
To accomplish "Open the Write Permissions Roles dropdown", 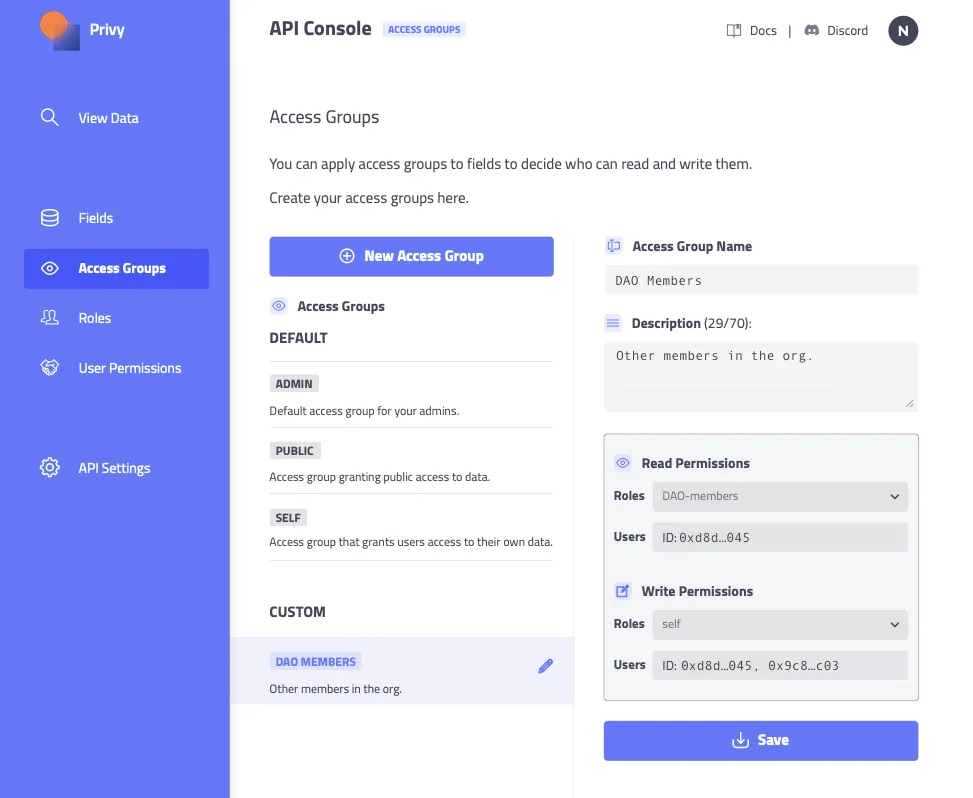I will [x=779, y=624].
